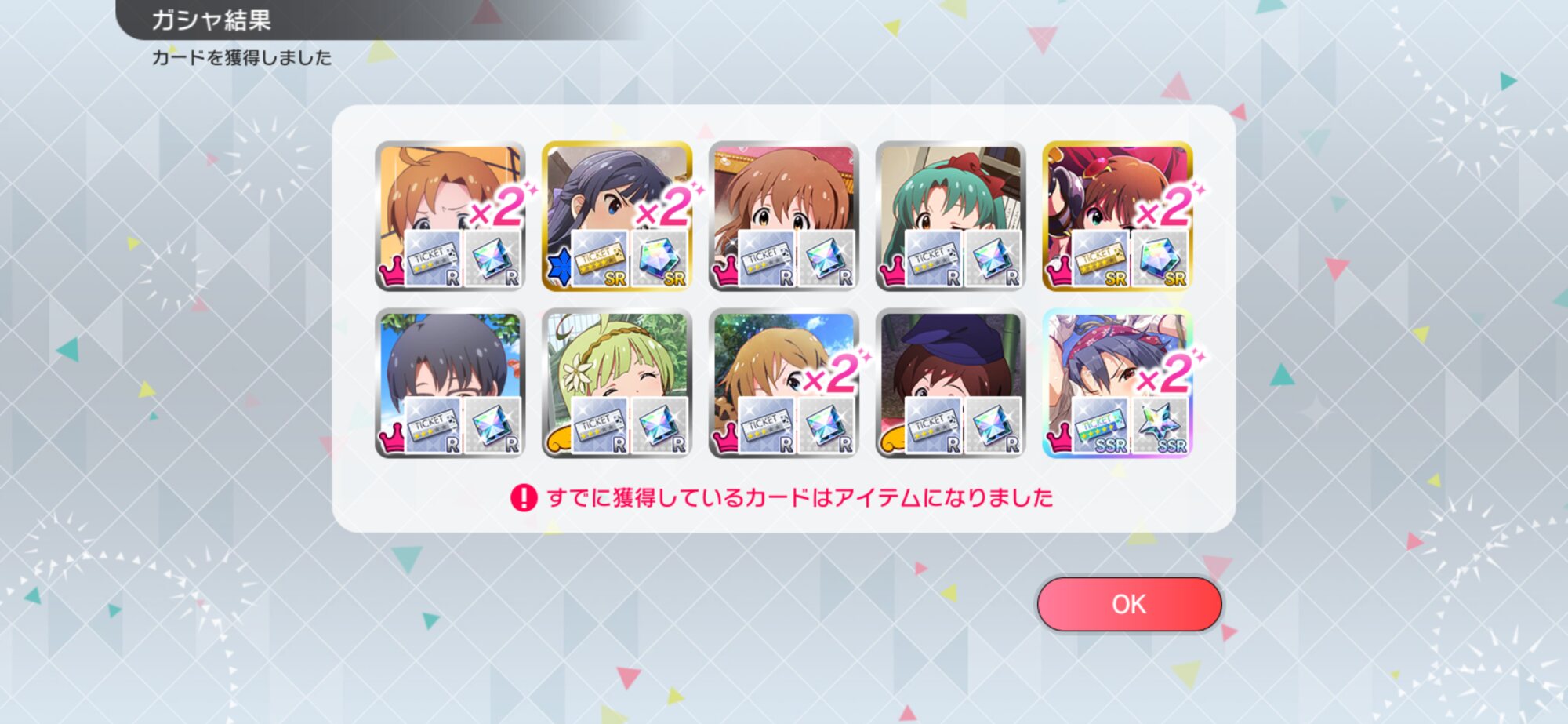Click the SSR ticket icon on last card
The image size is (1568, 724).
point(1100,426)
